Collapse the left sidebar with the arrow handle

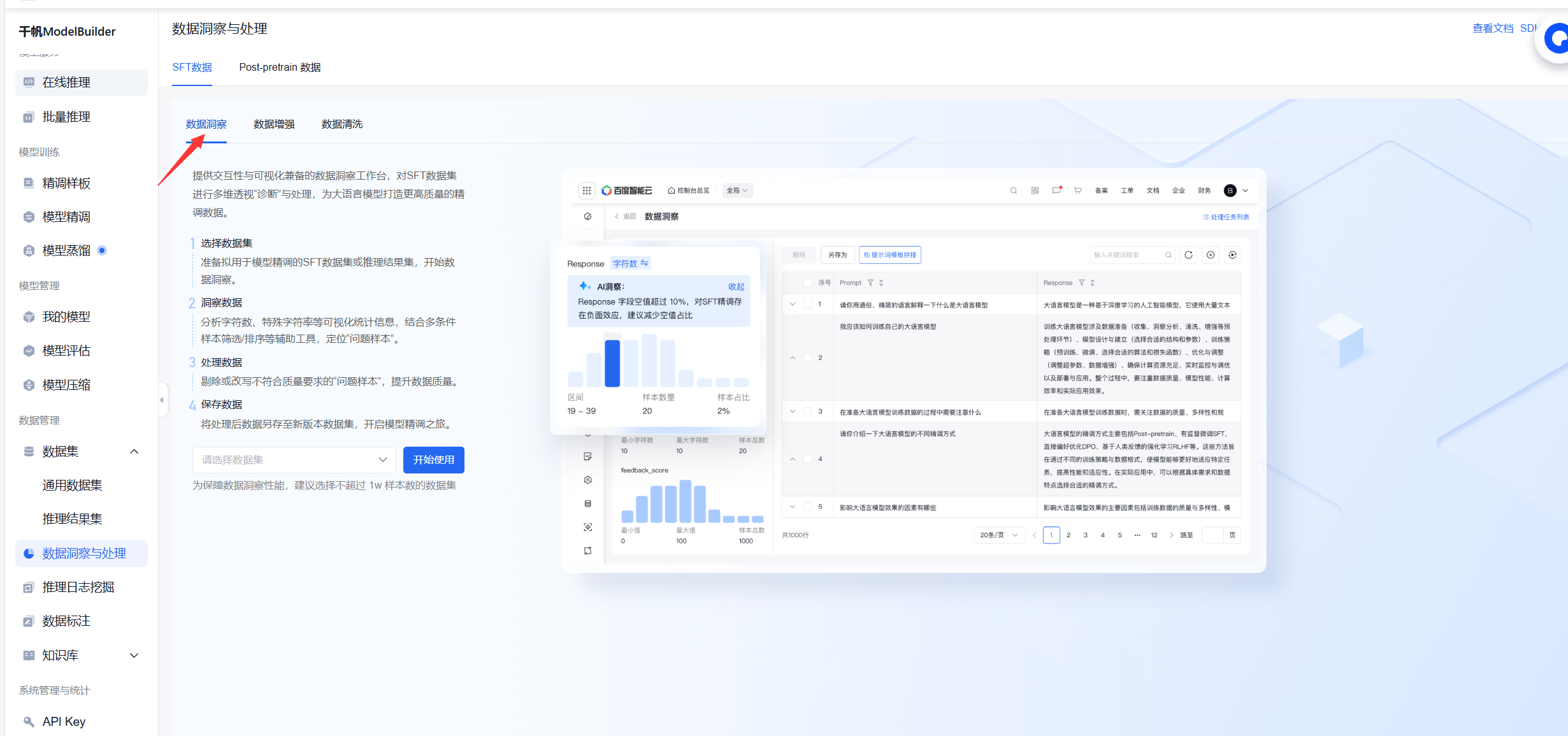pos(162,400)
